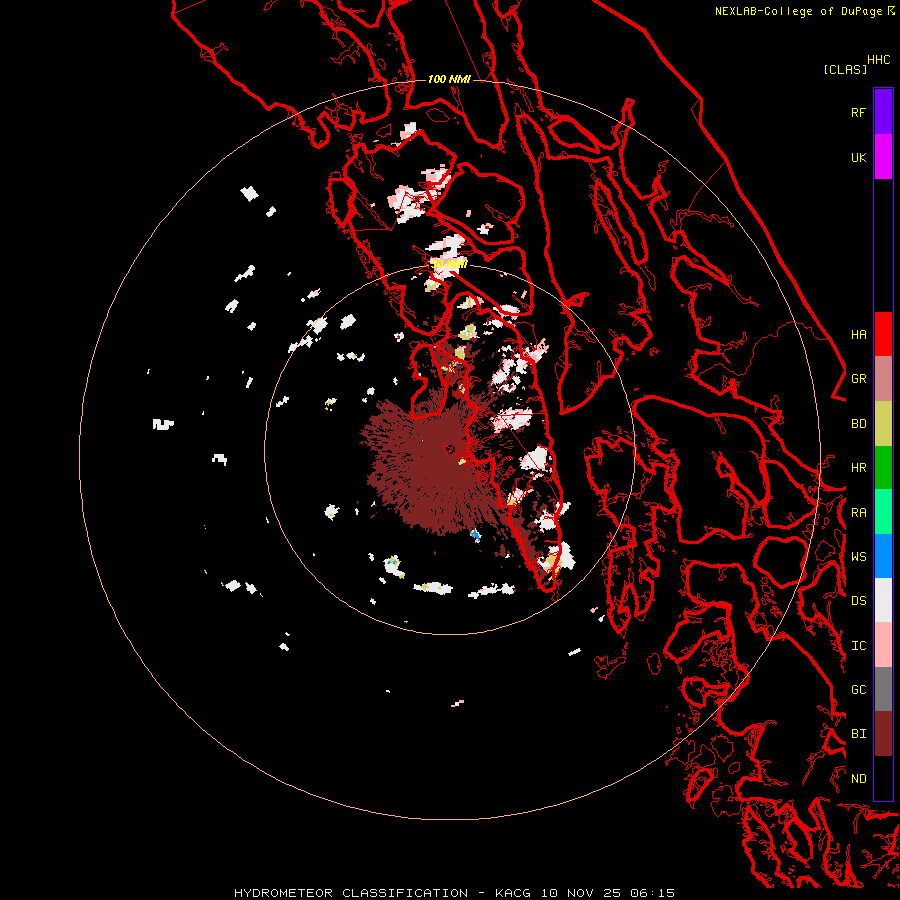
Task: Click the 'WS' legend label
Action: 859,557
